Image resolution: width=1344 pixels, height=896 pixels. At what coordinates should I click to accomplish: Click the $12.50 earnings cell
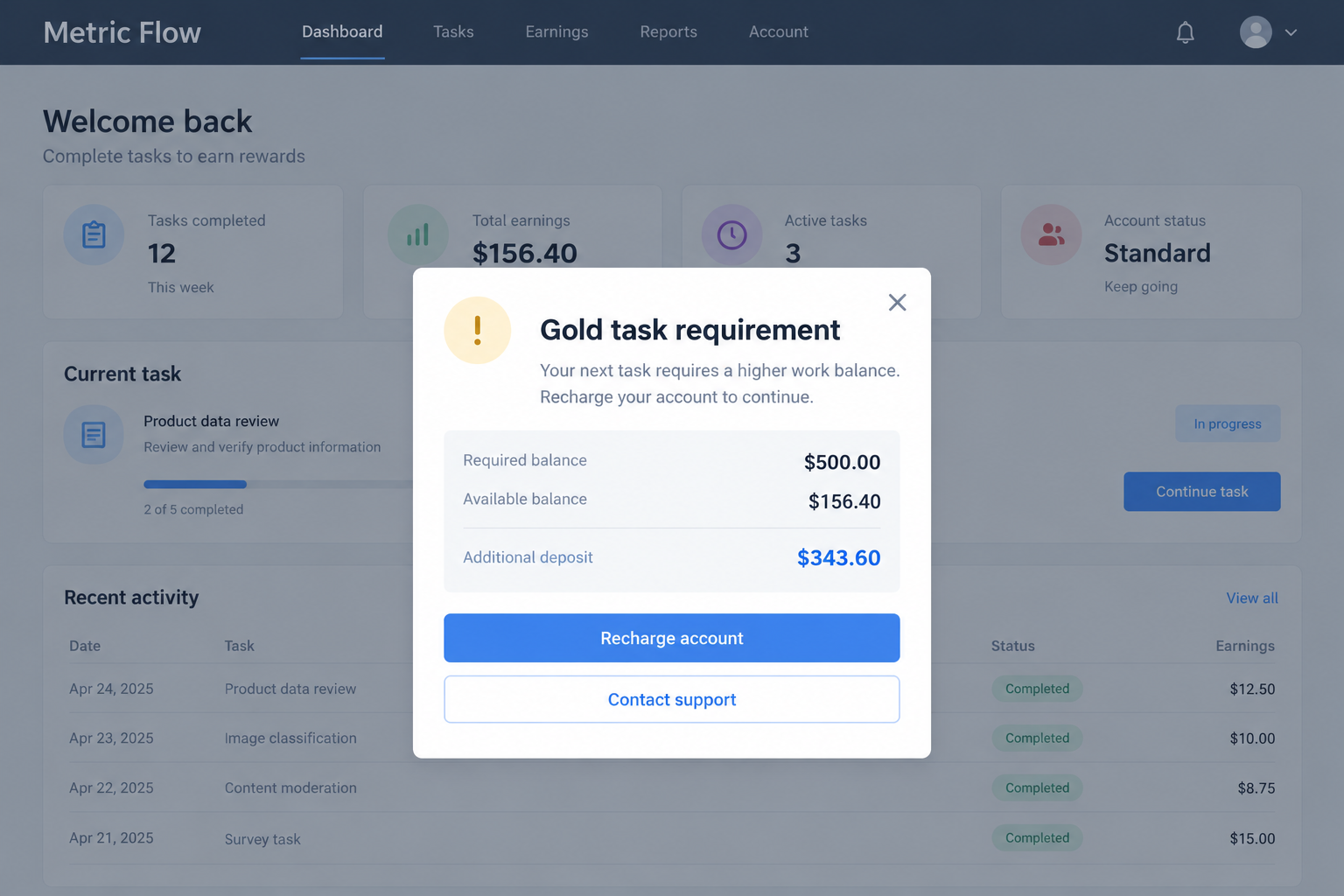pyautogui.click(x=1252, y=689)
